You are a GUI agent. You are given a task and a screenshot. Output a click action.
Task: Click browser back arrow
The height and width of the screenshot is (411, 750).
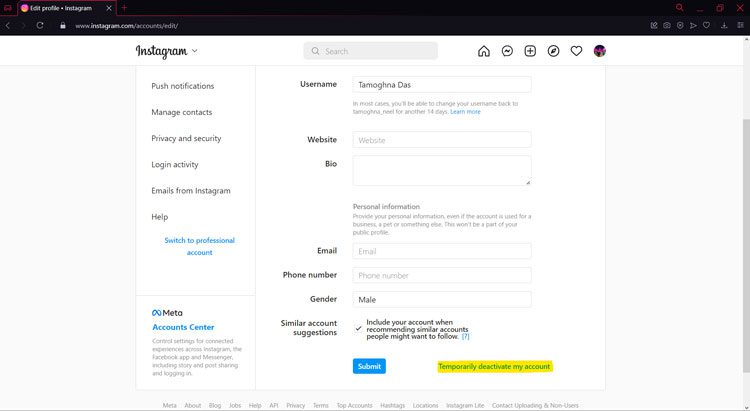click(8, 25)
